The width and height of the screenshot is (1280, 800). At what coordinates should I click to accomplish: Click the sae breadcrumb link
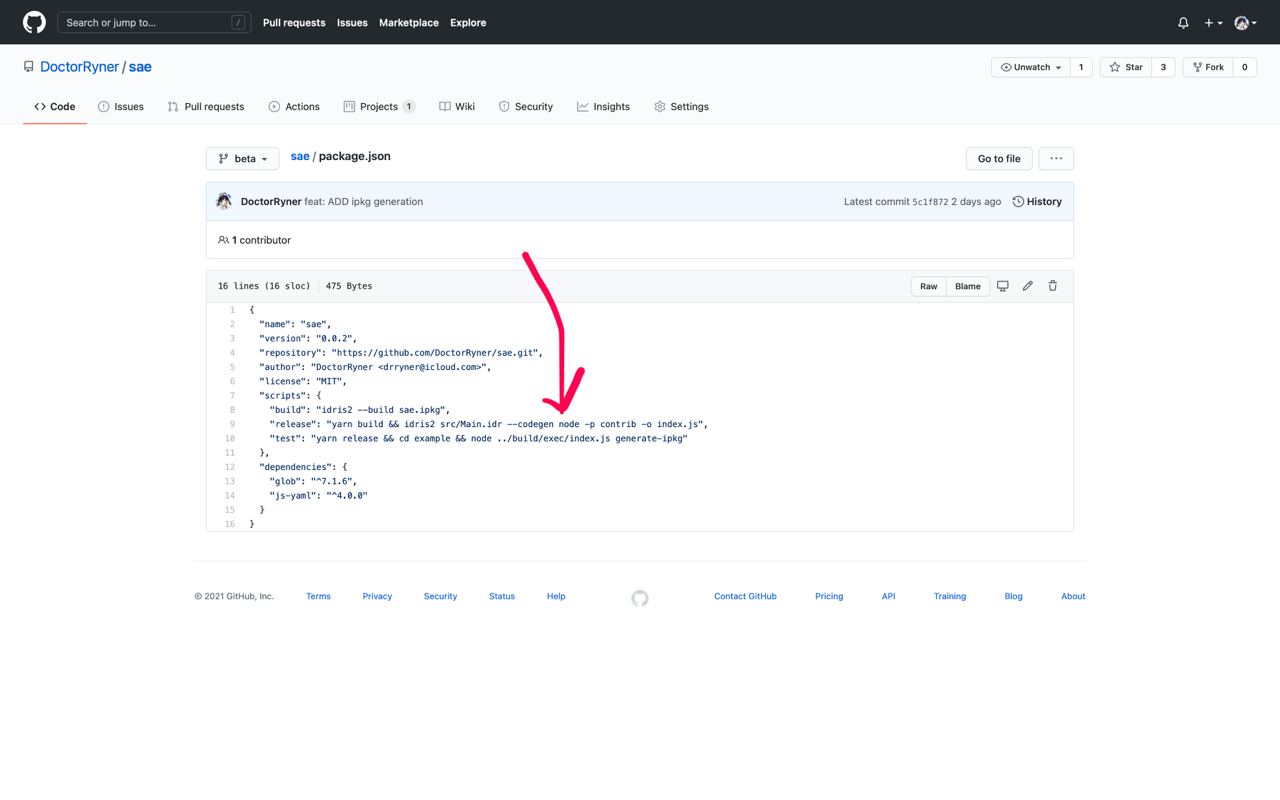point(300,157)
